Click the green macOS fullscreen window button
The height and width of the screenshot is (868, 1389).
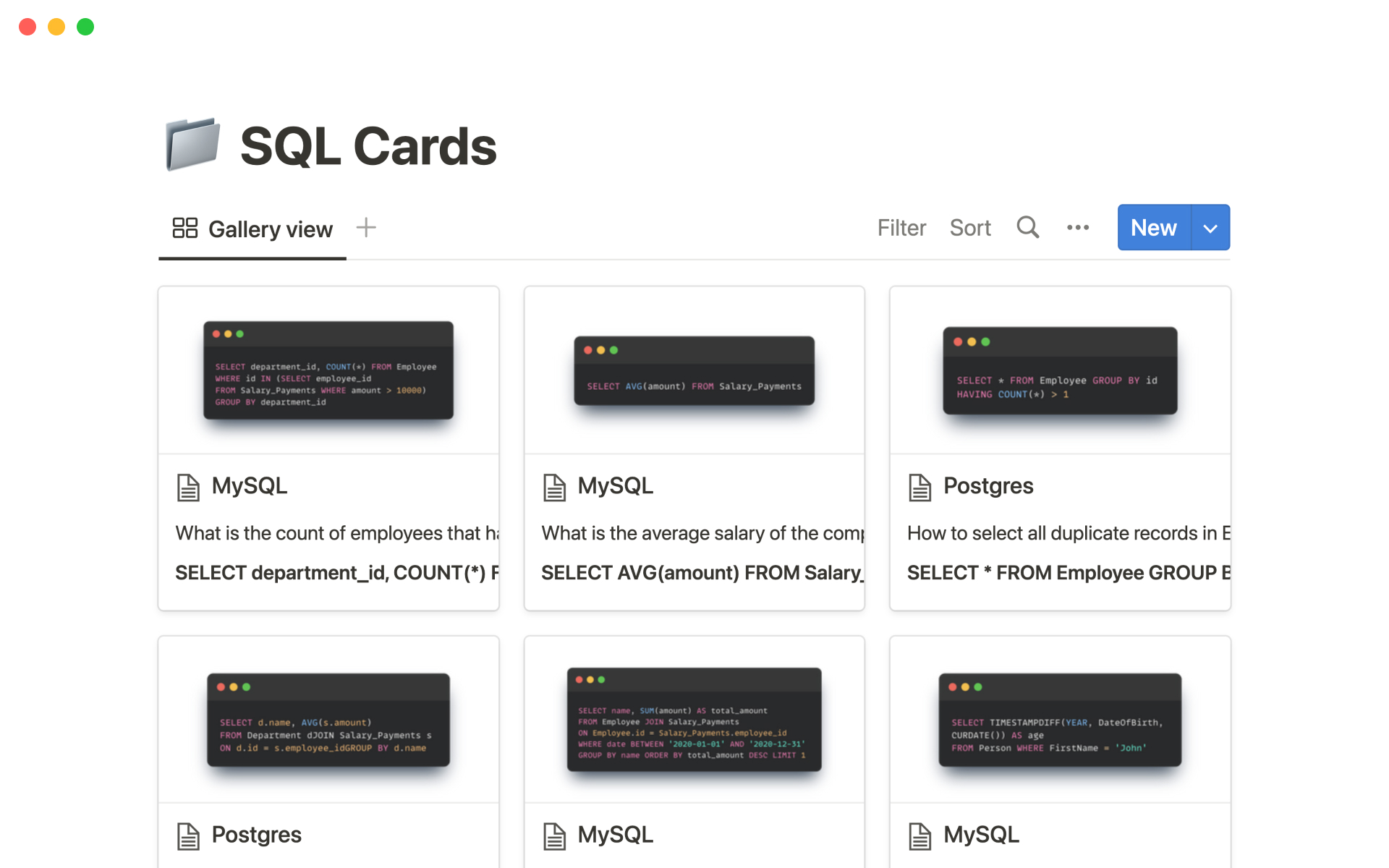tap(85, 27)
